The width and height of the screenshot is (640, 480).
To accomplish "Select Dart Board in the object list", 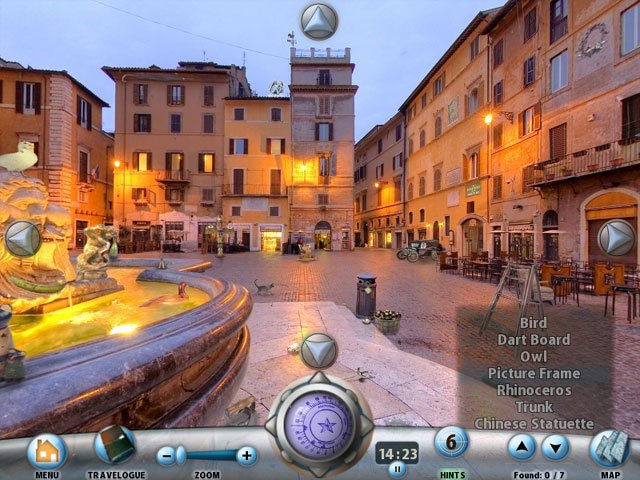I will coord(534,340).
